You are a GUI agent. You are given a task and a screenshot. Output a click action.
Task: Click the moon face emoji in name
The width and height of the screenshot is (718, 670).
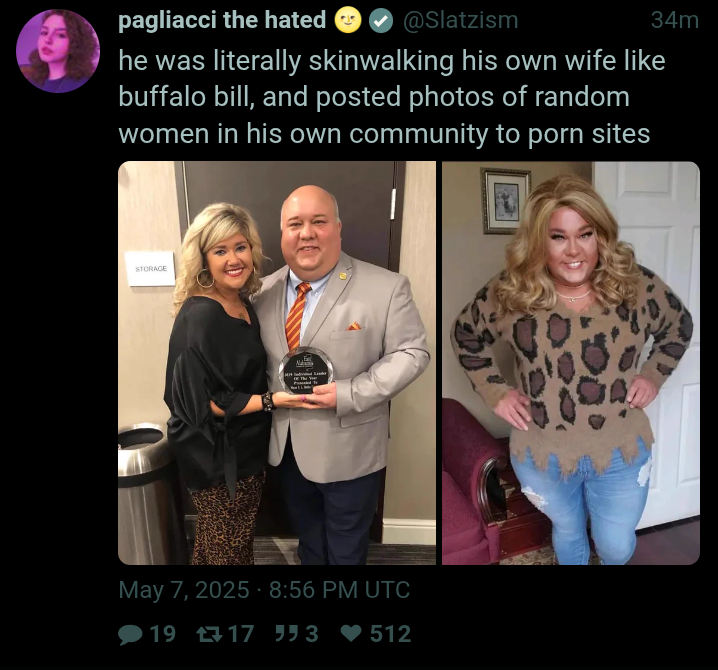pyautogui.click(x=348, y=21)
